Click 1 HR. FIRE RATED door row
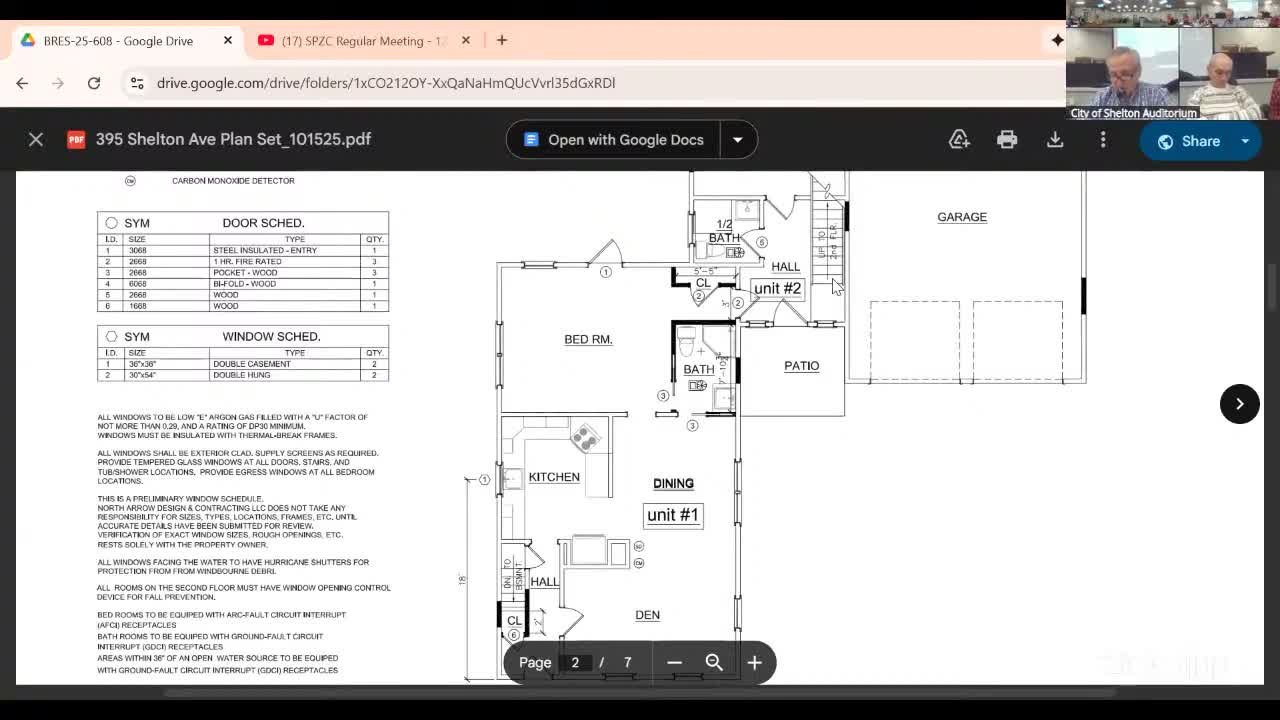Screen dimensions: 1280x720 (x=243, y=261)
